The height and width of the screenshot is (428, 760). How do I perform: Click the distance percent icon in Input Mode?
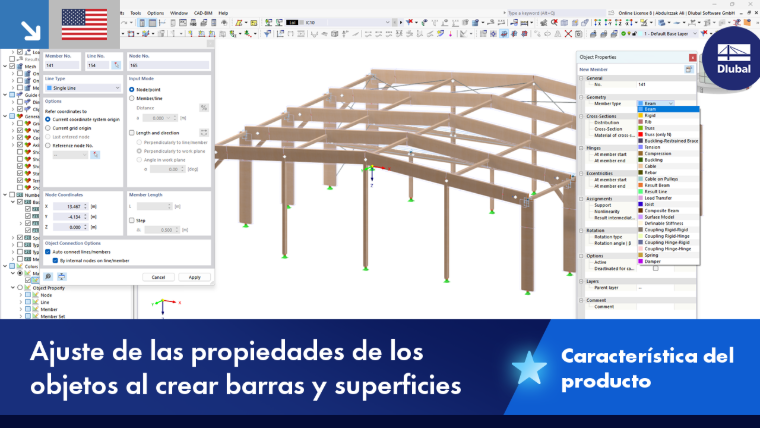pos(204,108)
